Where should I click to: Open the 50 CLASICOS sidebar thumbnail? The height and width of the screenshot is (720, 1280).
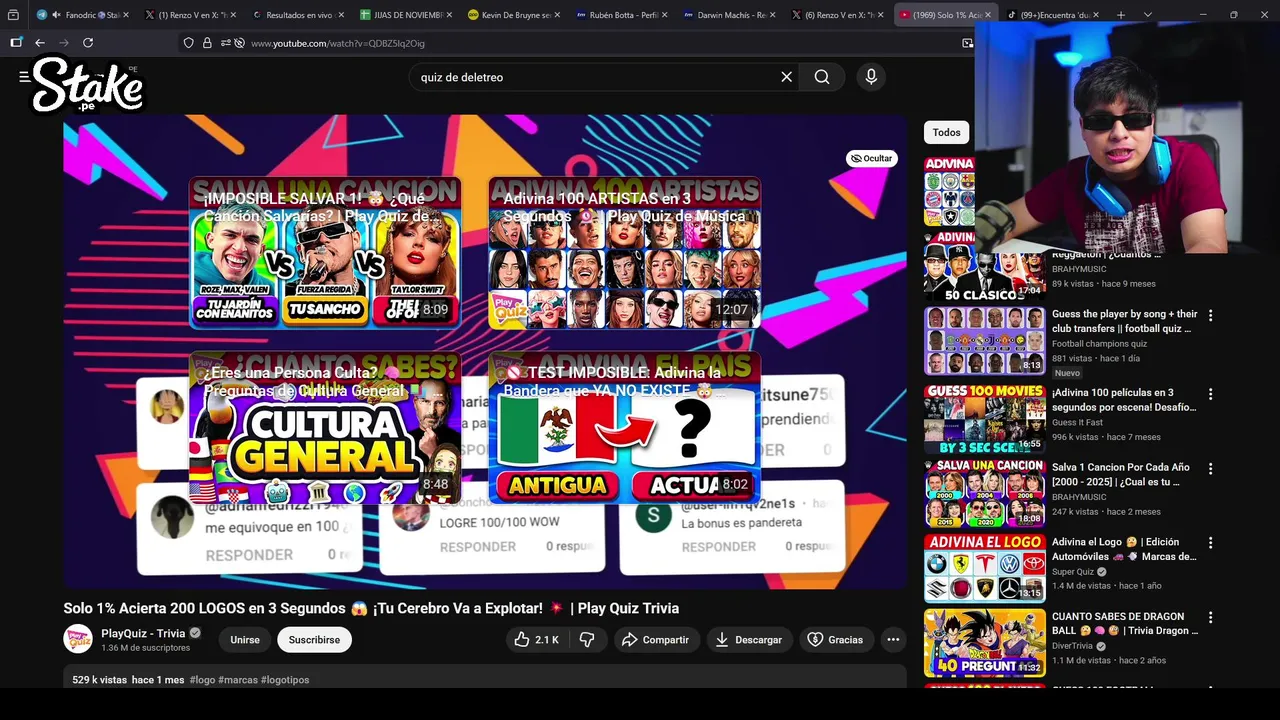coord(985,266)
